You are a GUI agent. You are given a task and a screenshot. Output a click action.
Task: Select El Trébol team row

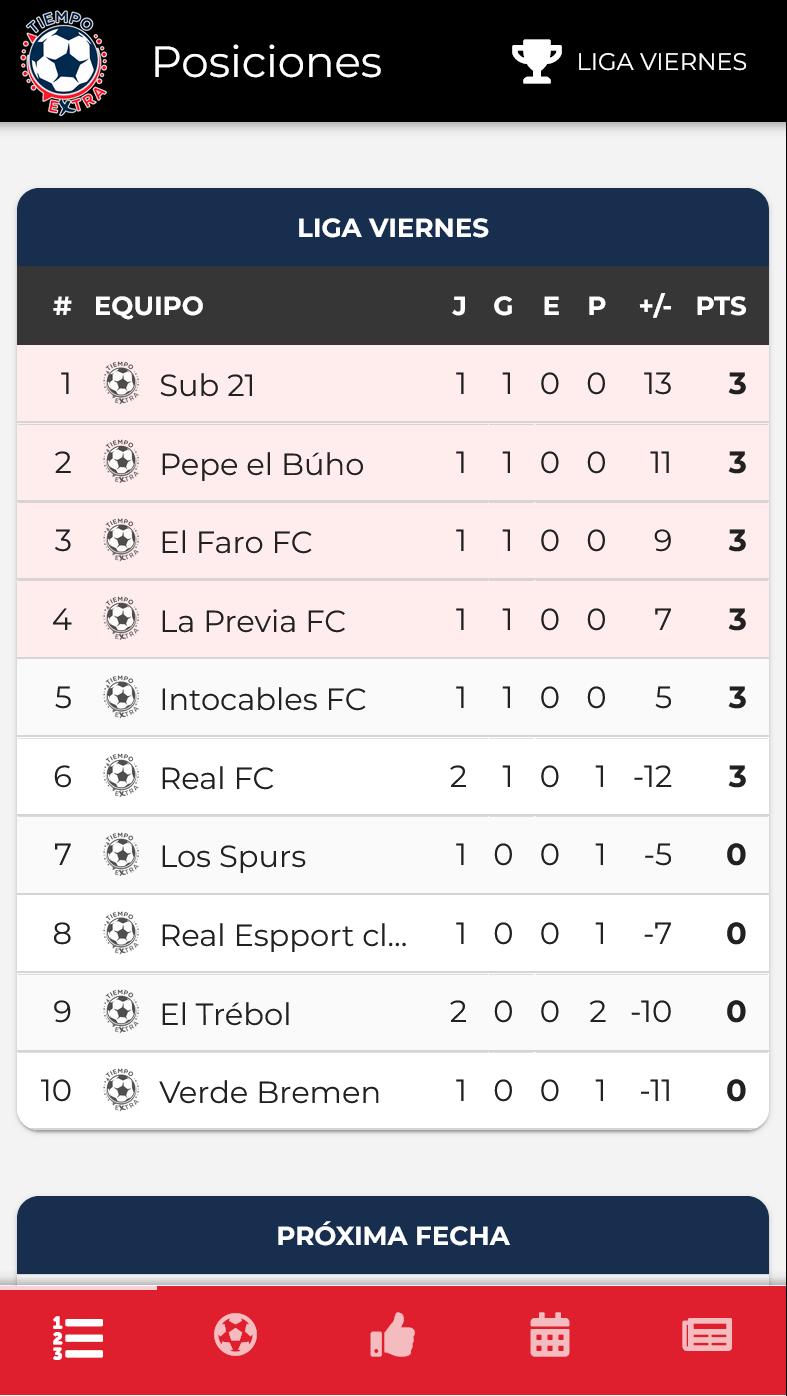pyautogui.click(x=393, y=1012)
